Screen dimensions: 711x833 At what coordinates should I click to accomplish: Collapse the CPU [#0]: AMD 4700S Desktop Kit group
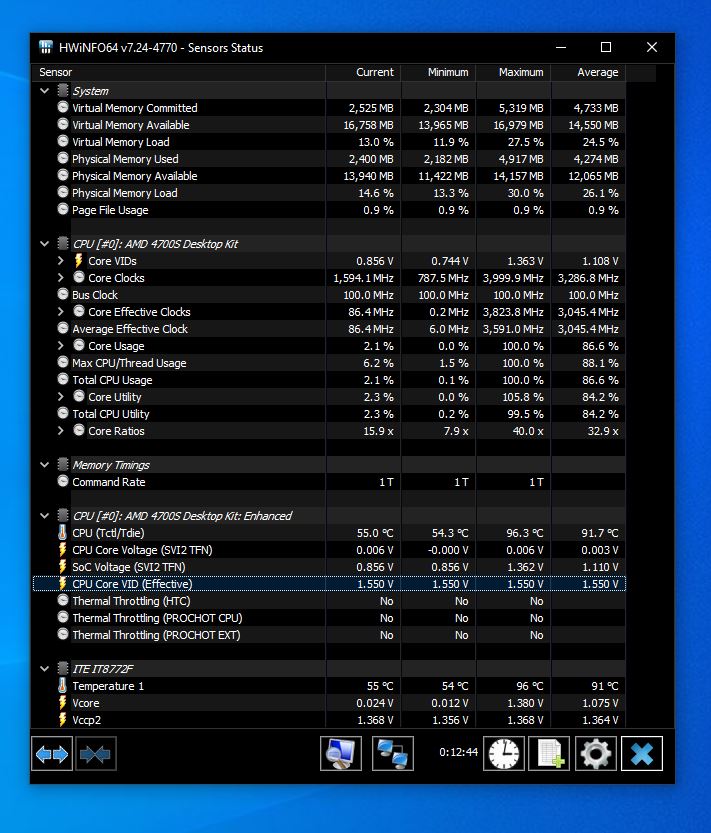point(45,244)
